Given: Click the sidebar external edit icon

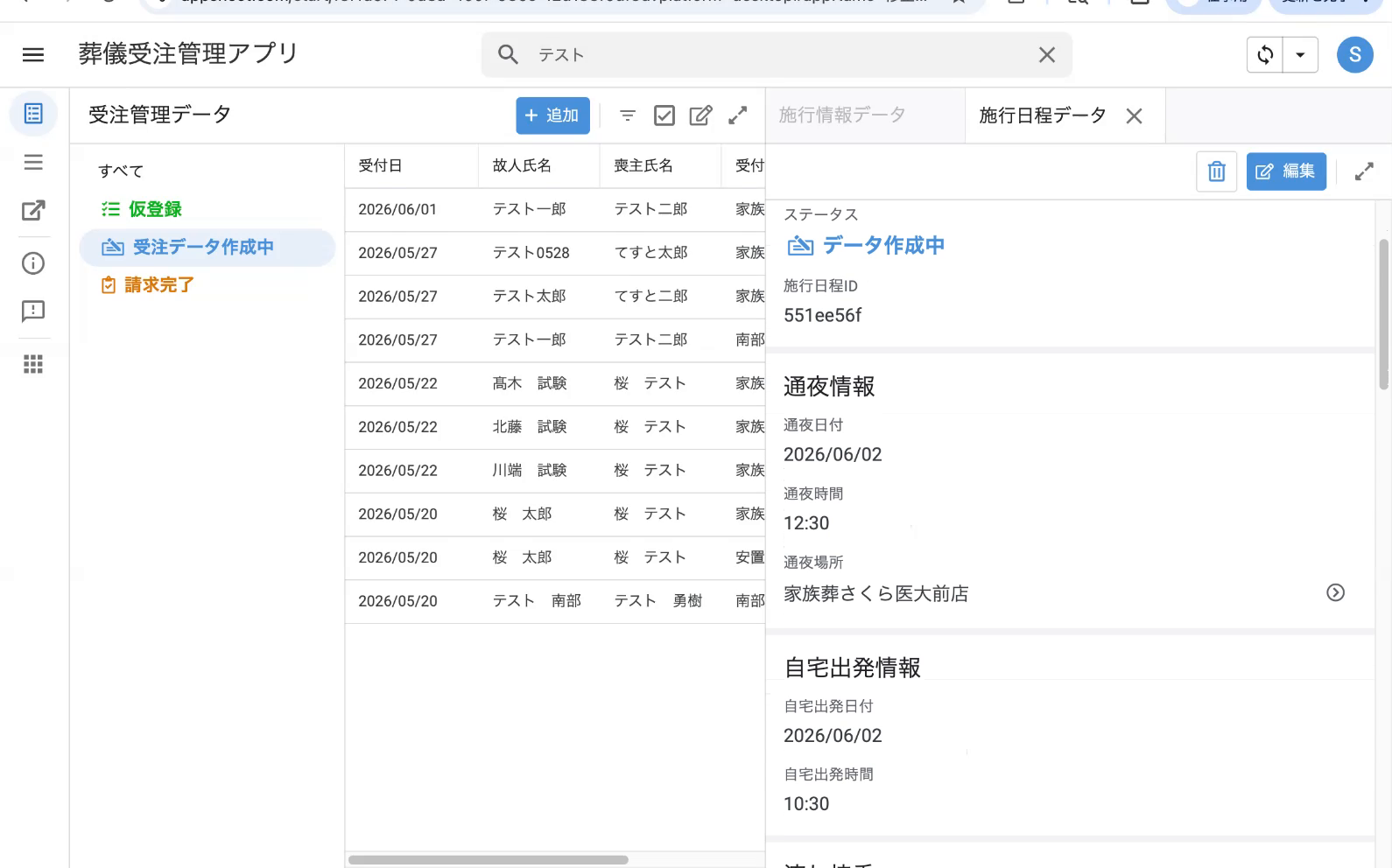Looking at the screenshot, I should (33, 210).
